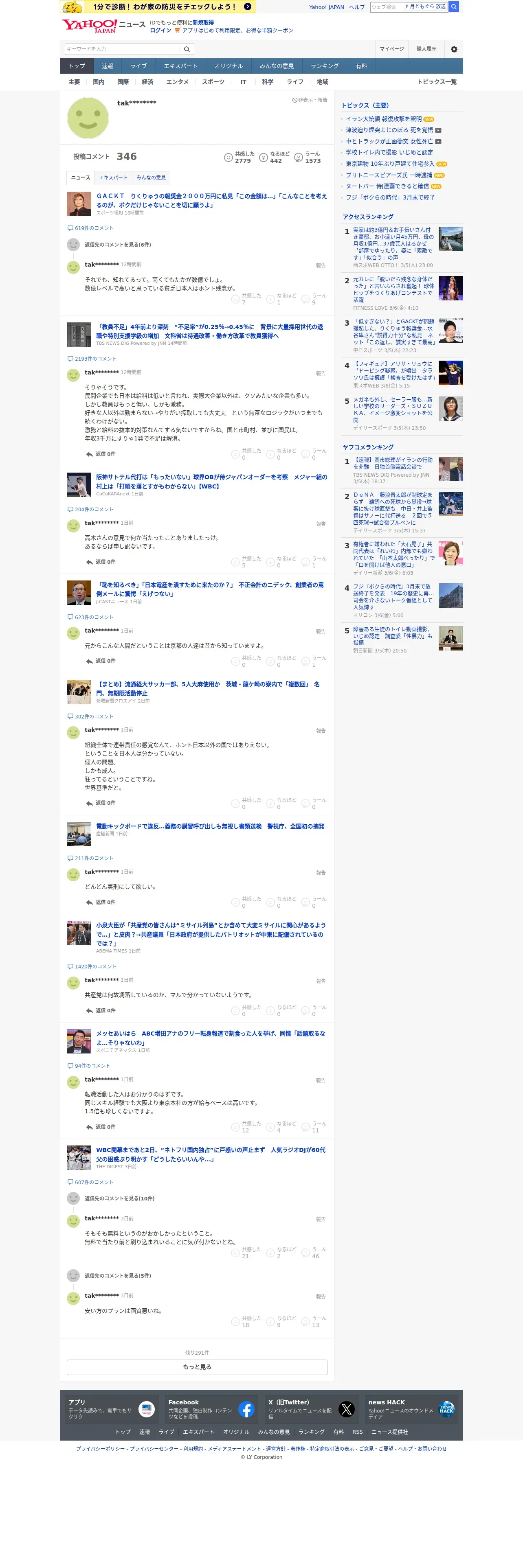
Task: Expand 返信 0件 under the メッセあいはら comment
Action: (101, 1127)
